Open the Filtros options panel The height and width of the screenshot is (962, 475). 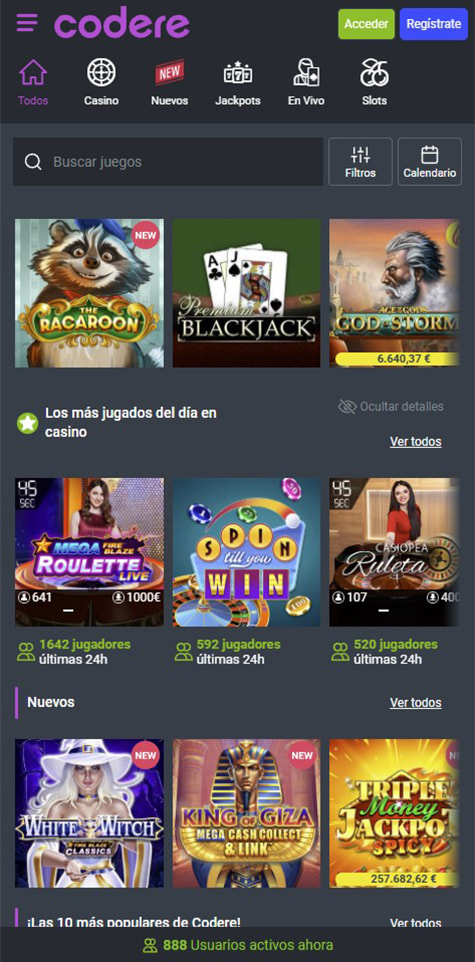click(360, 161)
